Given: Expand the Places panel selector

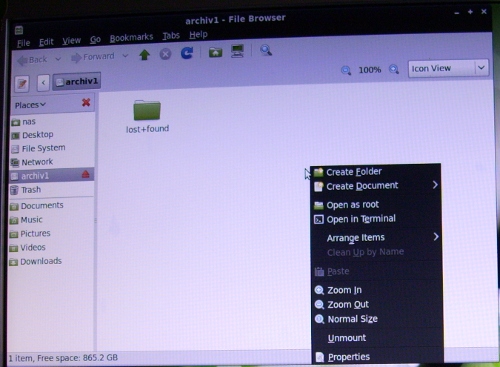Looking at the screenshot, I should point(30,105).
